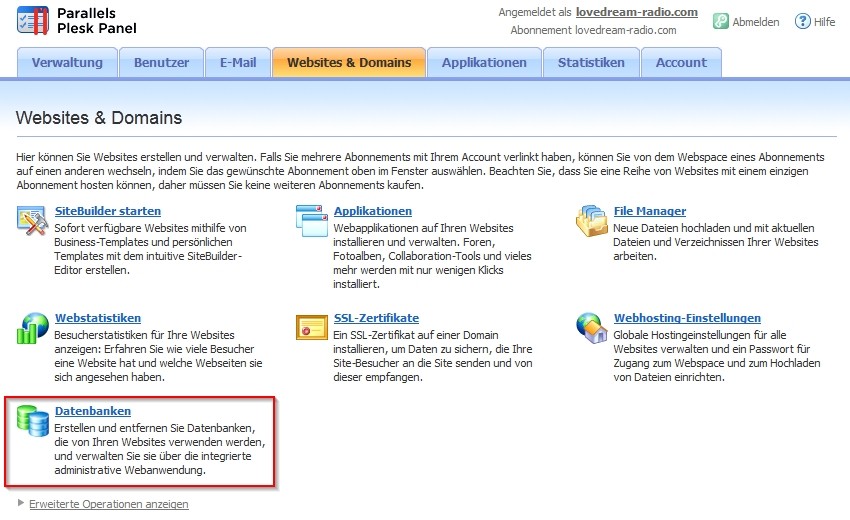
Task: Click the SiteBuilder starten icon
Action: point(32,220)
